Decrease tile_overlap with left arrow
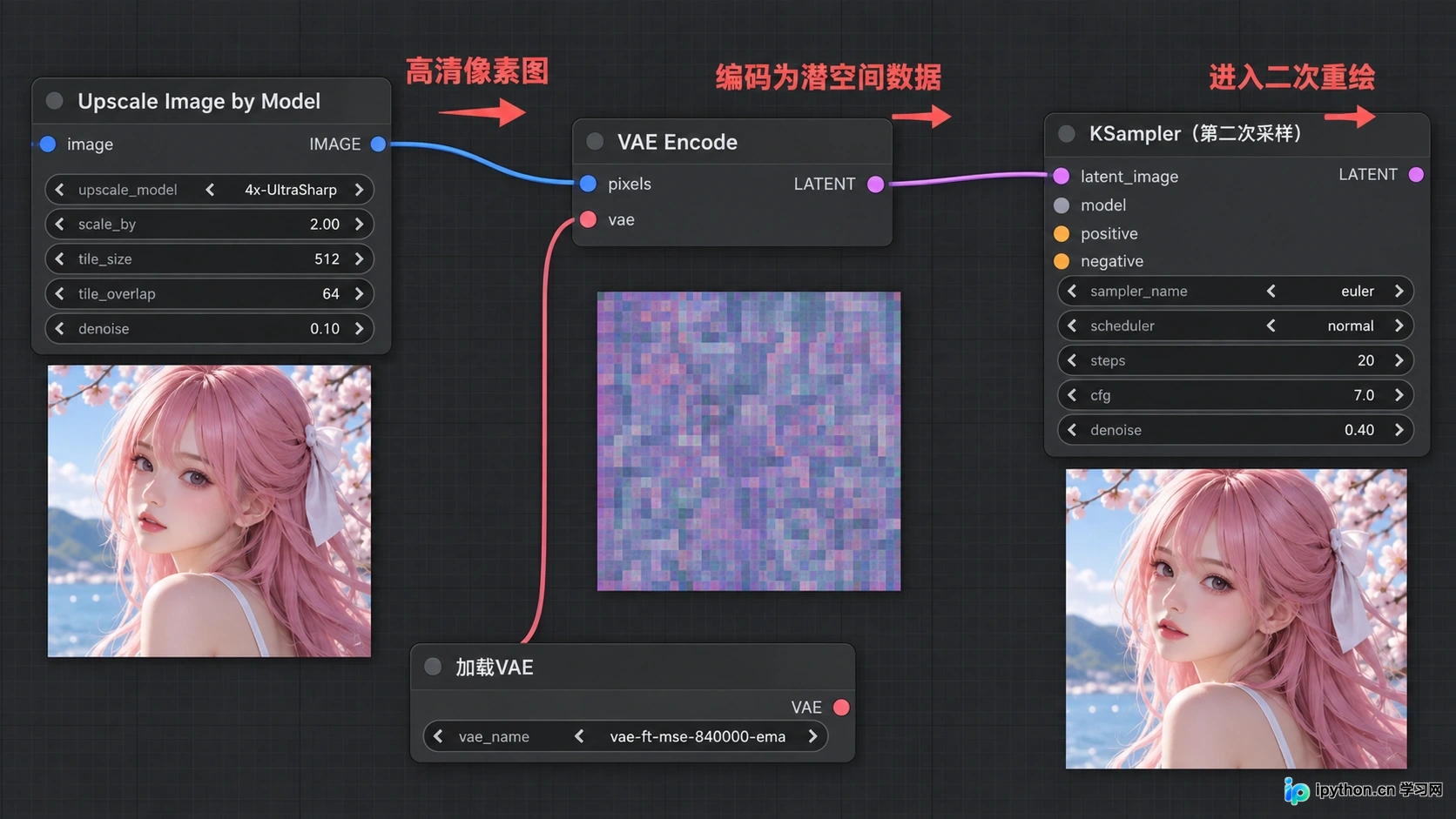Screen dimensions: 1456x819 click(59, 294)
